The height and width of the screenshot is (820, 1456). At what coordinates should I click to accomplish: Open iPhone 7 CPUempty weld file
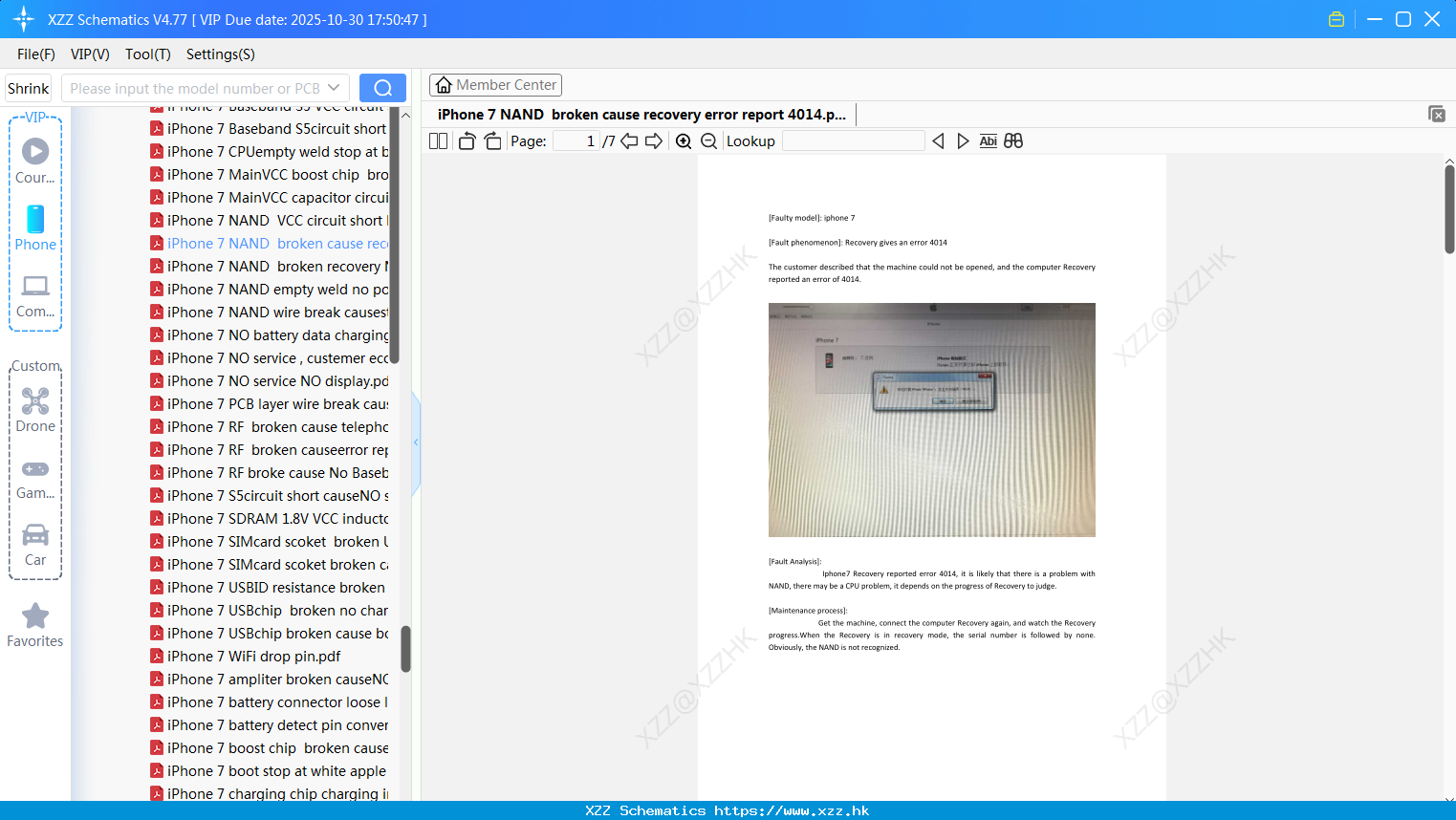[x=270, y=152]
